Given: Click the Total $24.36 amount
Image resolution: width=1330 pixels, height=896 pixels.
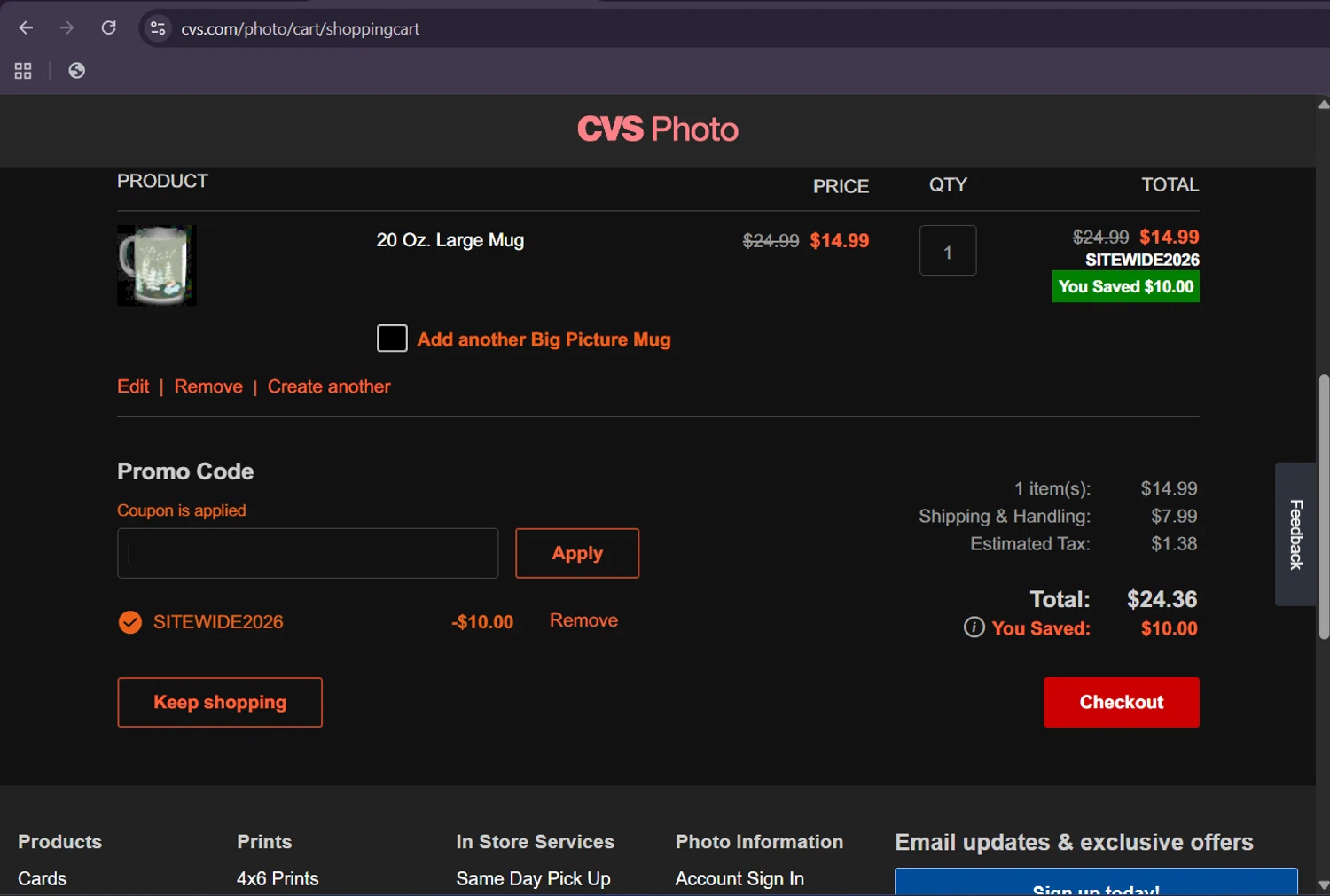Looking at the screenshot, I should point(1162,599).
